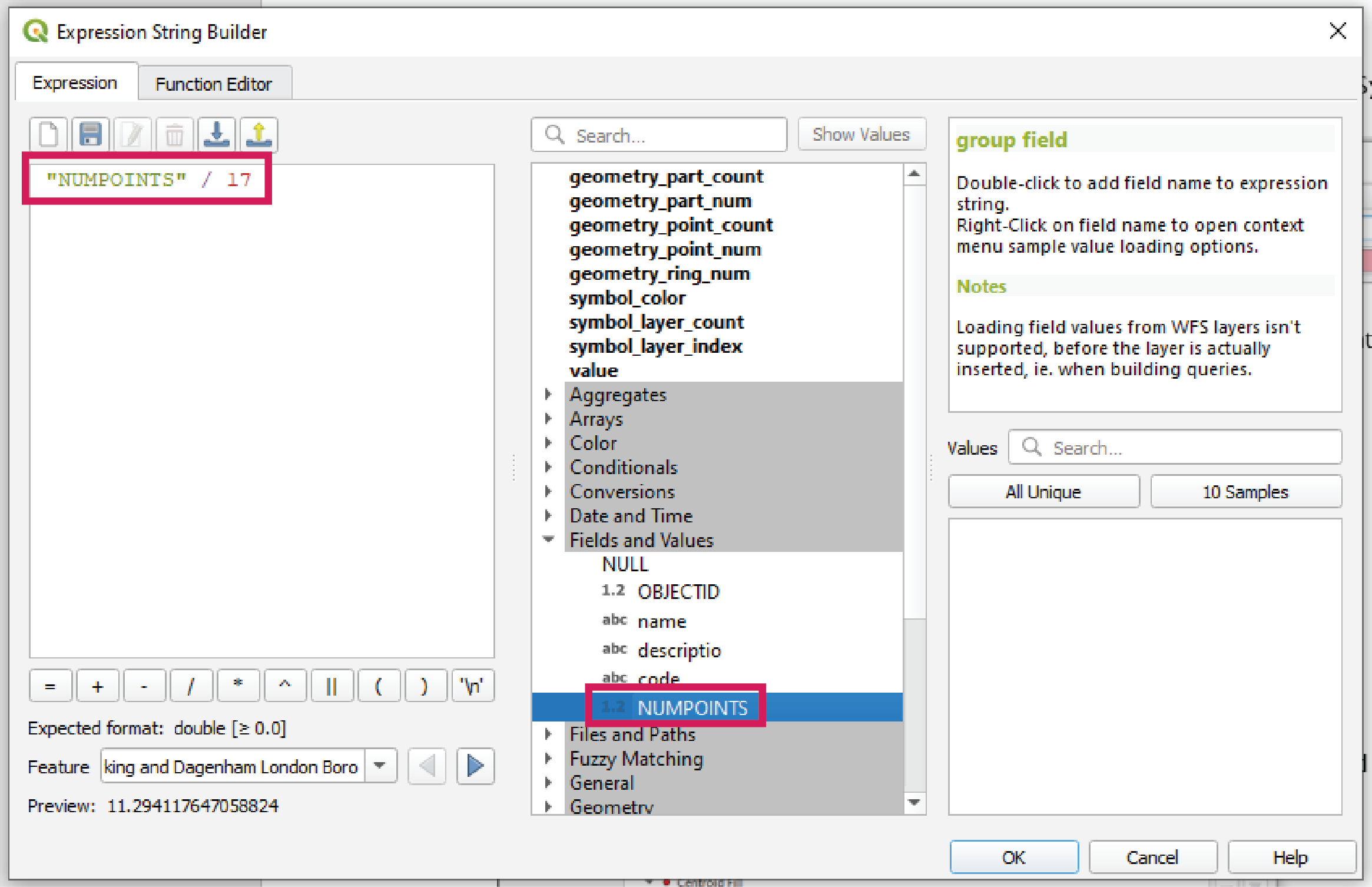Import user expressions from file
Viewport: 1372px width, 887px height.
click(x=216, y=134)
